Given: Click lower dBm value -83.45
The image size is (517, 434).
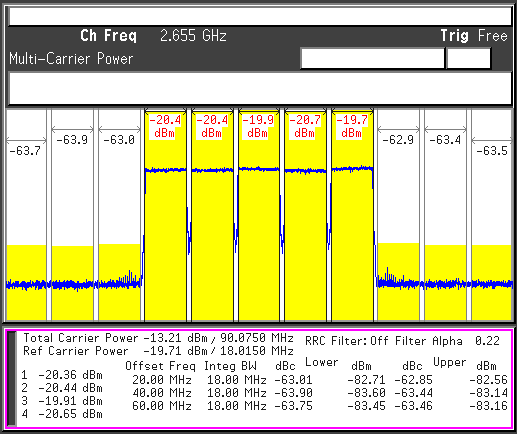Looking at the screenshot, I should coord(366,406).
